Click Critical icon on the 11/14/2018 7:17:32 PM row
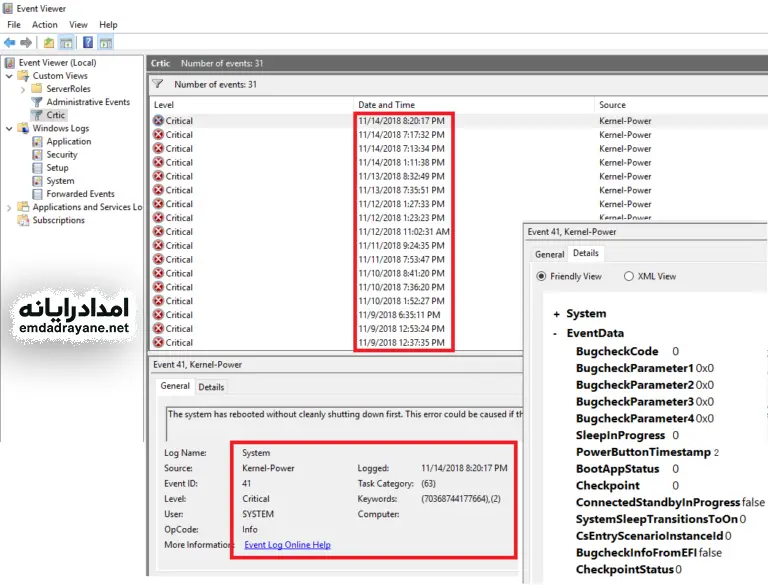The height and width of the screenshot is (585, 768). coord(158,134)
